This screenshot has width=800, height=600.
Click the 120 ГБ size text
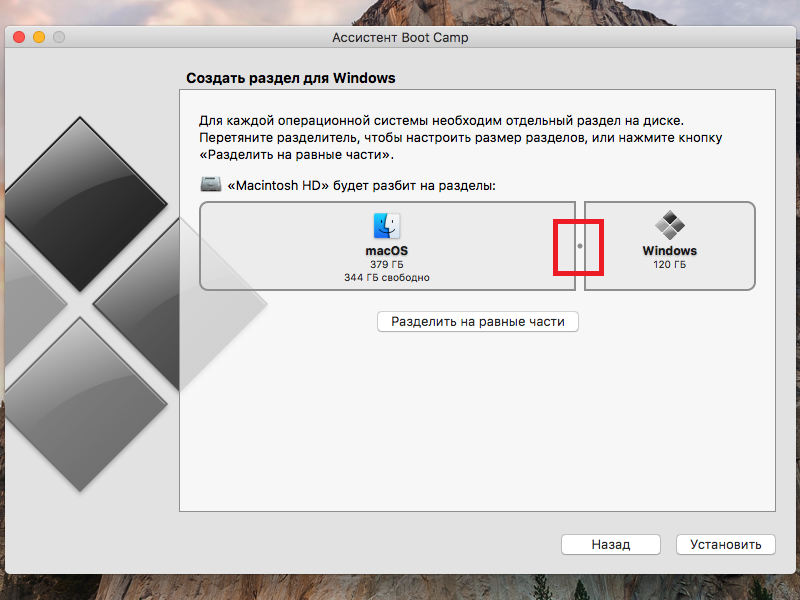click(669, 264)
